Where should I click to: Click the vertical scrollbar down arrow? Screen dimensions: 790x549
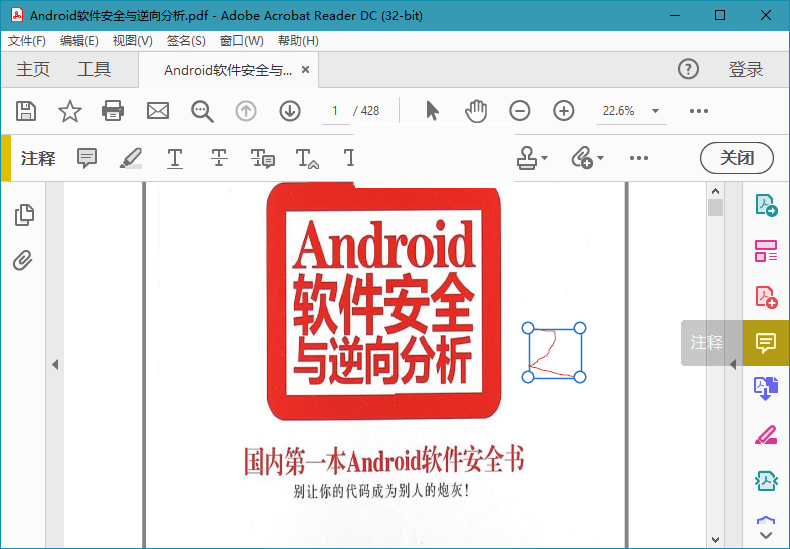click(x=715, y=539)
